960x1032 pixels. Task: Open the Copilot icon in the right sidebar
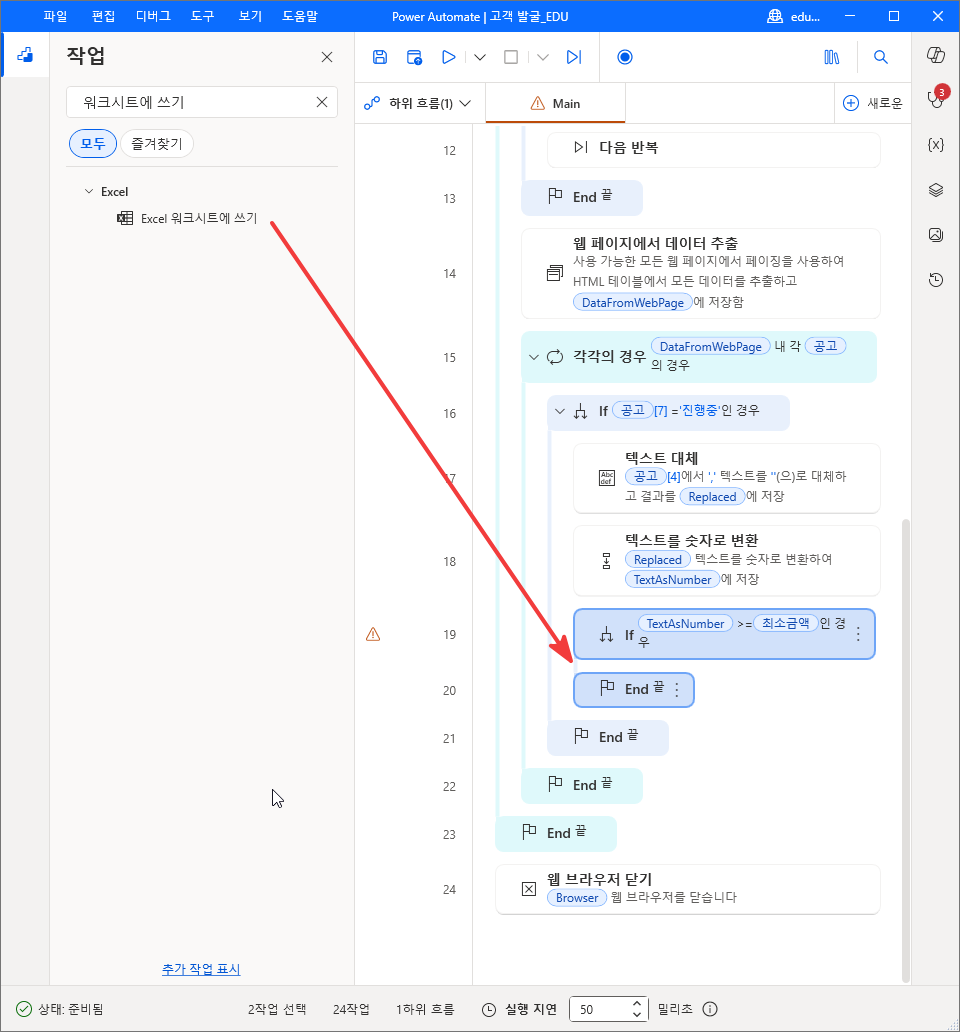pyautogui.click(x=936, y=55)
